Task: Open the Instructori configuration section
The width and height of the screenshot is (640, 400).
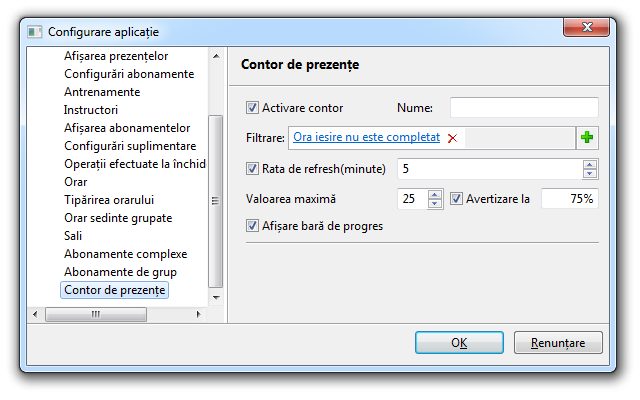Action: click(91, 110)
